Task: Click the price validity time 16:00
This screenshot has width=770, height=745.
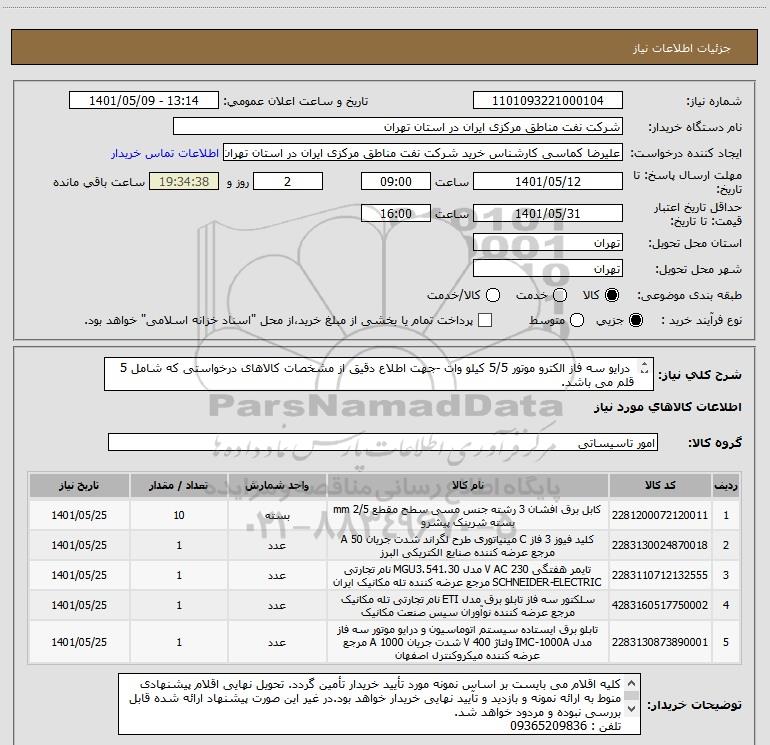Action: click(396, 213)
